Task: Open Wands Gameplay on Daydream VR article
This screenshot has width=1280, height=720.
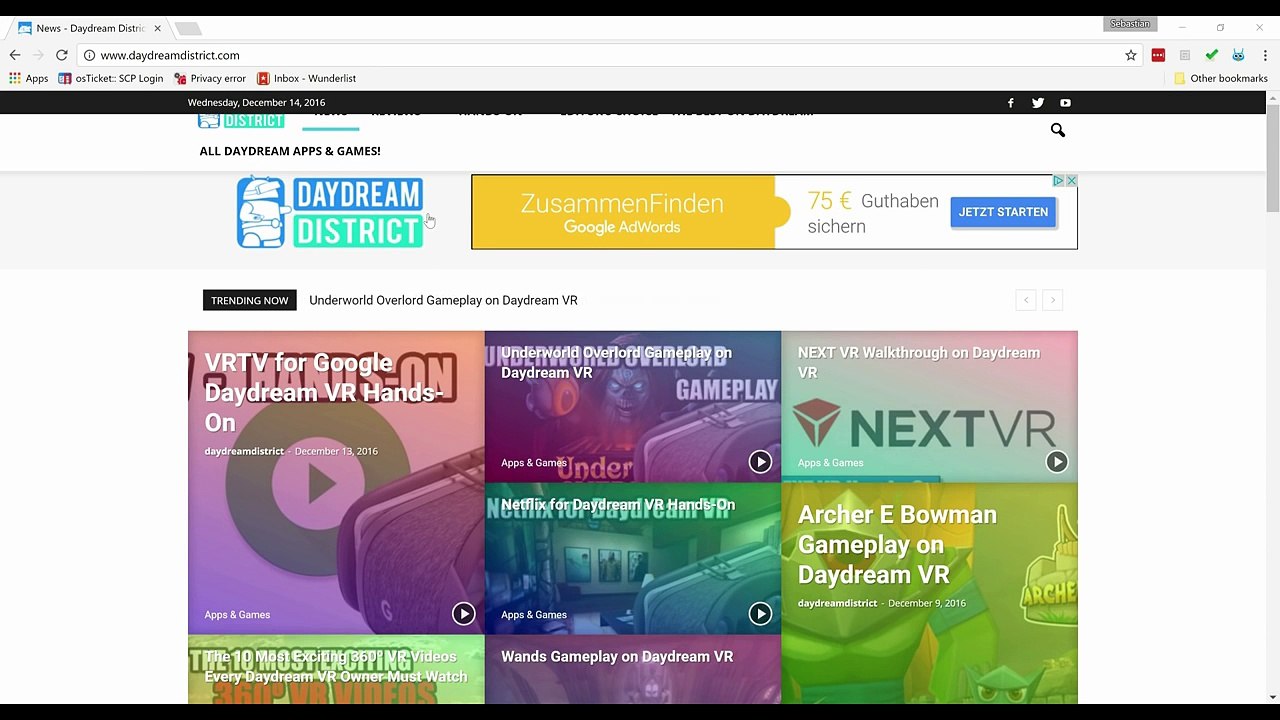Action: 617,657
